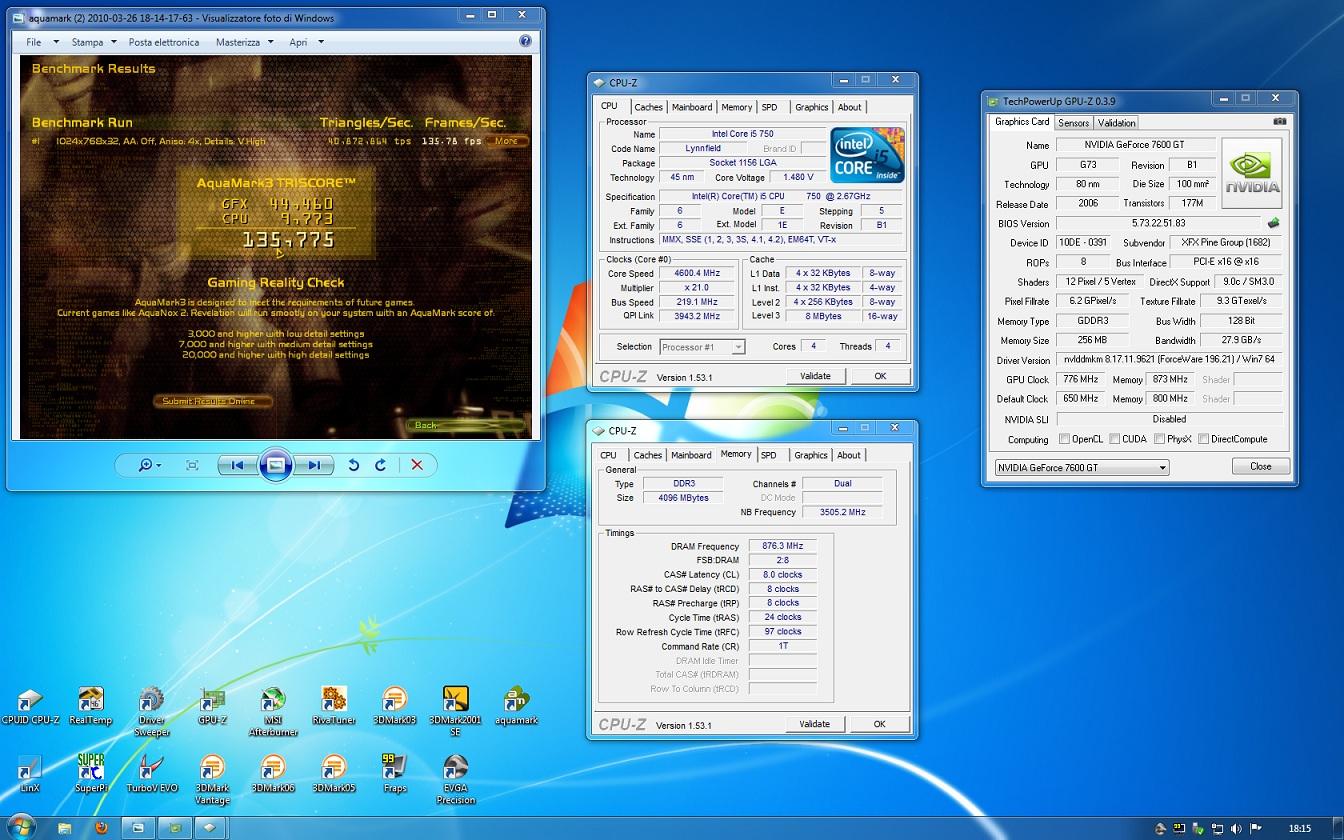This screenshot has width=1344, height=840.
Task: Open SPD tab in upper CPU-Z window
Action: (769, 107)
